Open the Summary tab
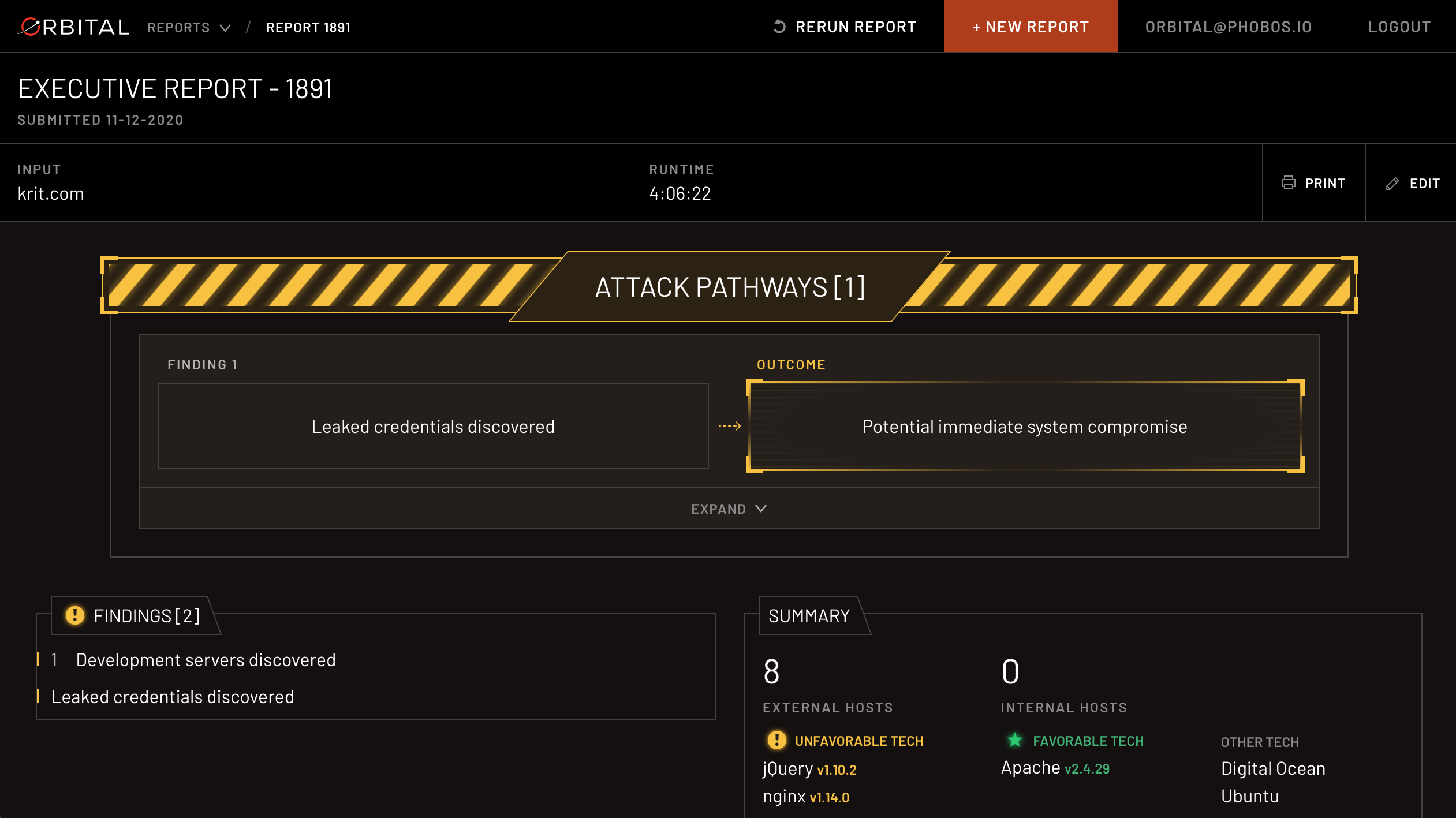Image resolution: width=1456 pixels, height=818 pixels. pyautogui.click(x=809, y=615)
